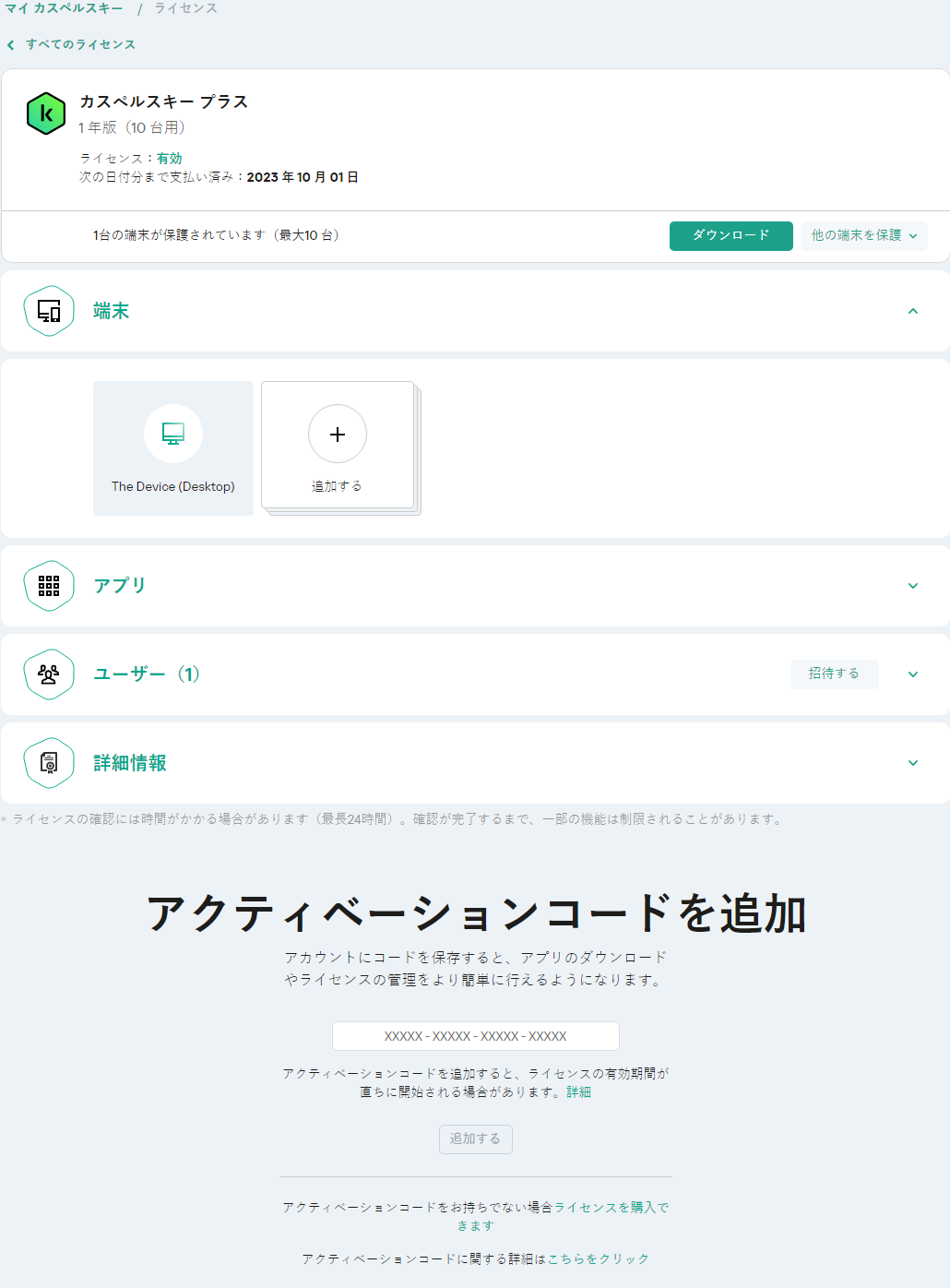Click the 端末 devices section icon
This screenshot has height=1288, width=950.
pos(49,311)
